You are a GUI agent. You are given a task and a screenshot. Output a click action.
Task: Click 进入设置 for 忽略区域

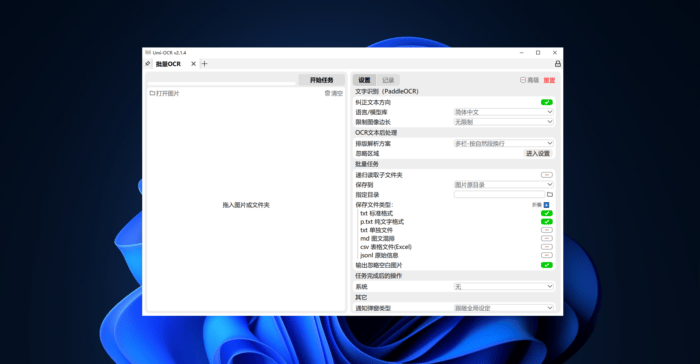[x=538, y=153]
